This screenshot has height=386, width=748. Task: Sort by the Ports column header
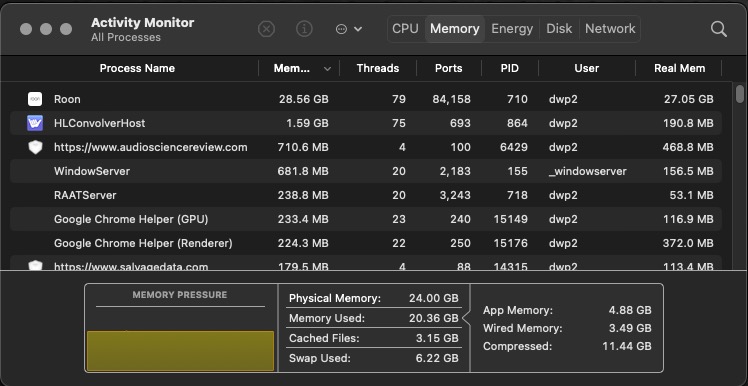(448, 68)
